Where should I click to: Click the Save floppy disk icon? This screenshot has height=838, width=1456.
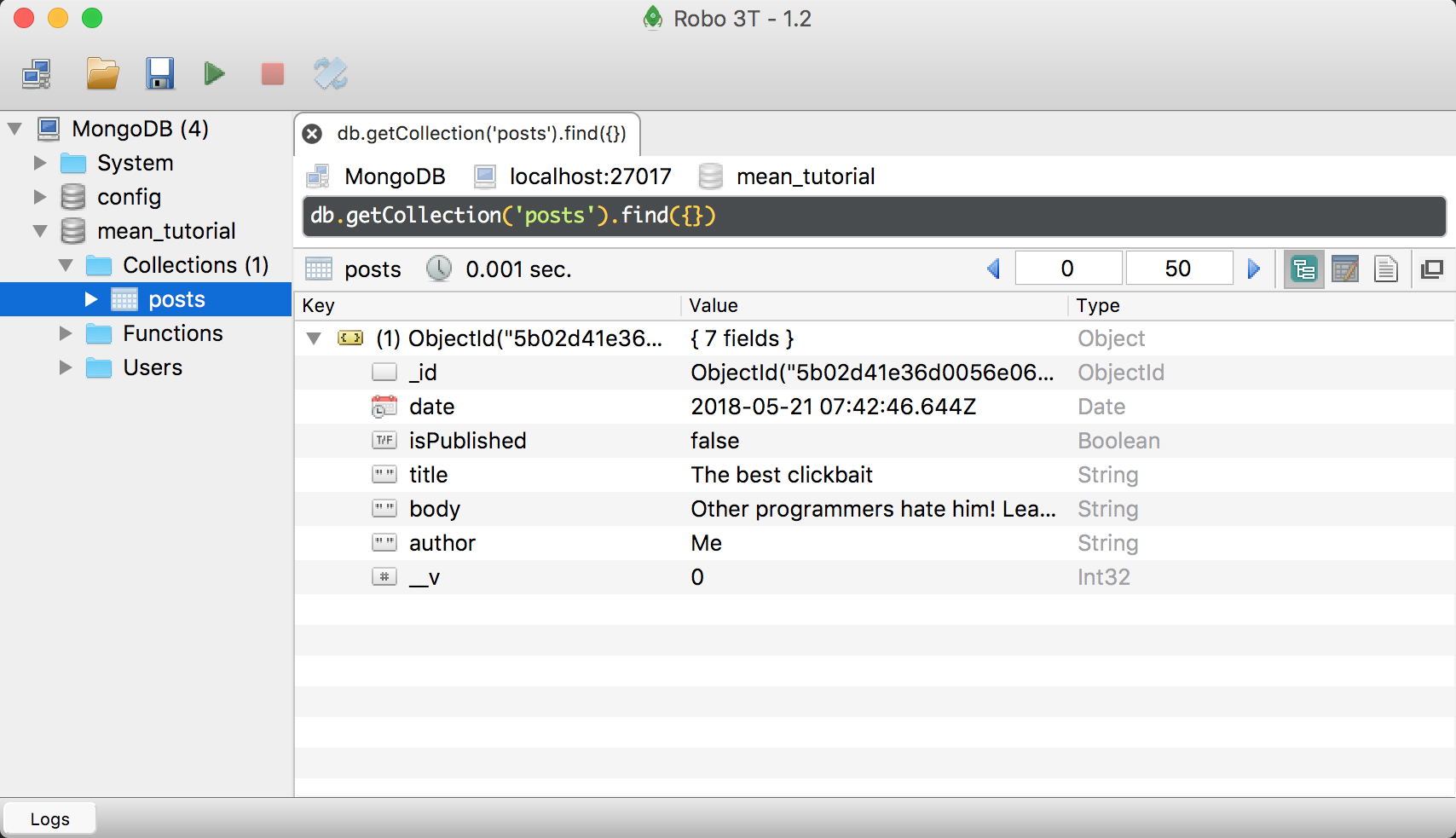[x=159, y=74]
